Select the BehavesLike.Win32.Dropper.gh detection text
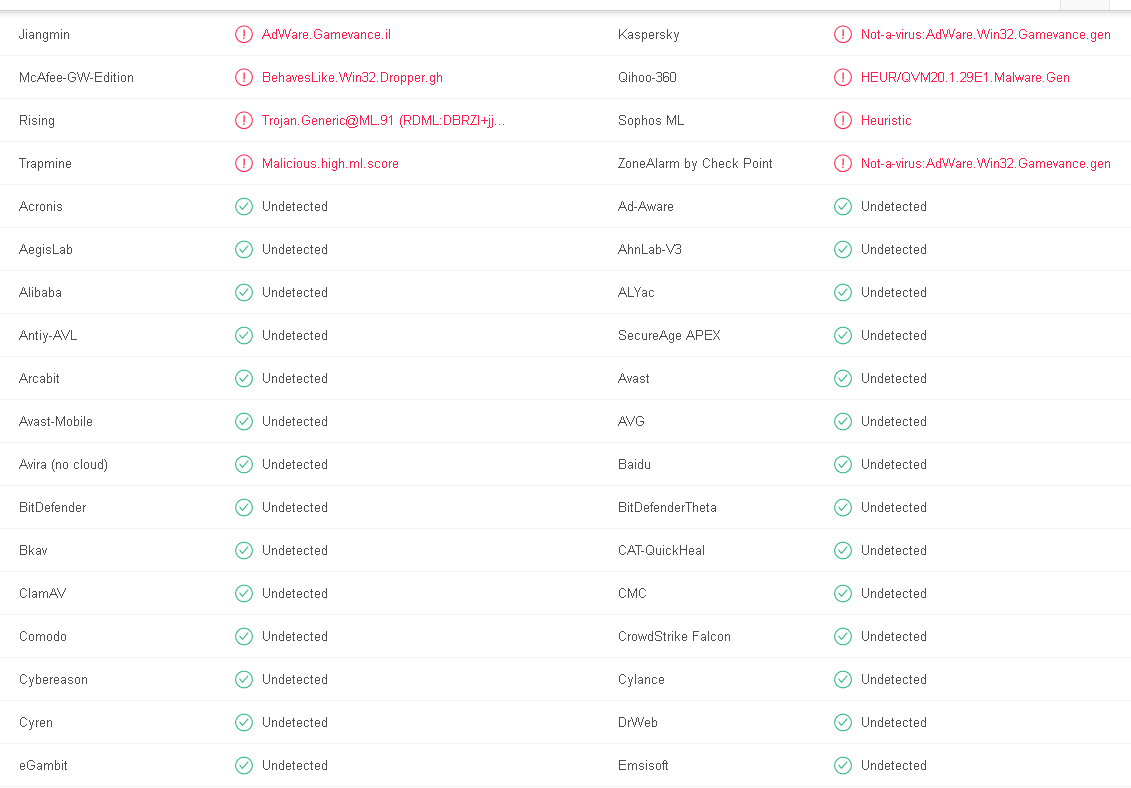Image resolution: width=1131 pixels, height=788 pixels. (x=352, y=77)
